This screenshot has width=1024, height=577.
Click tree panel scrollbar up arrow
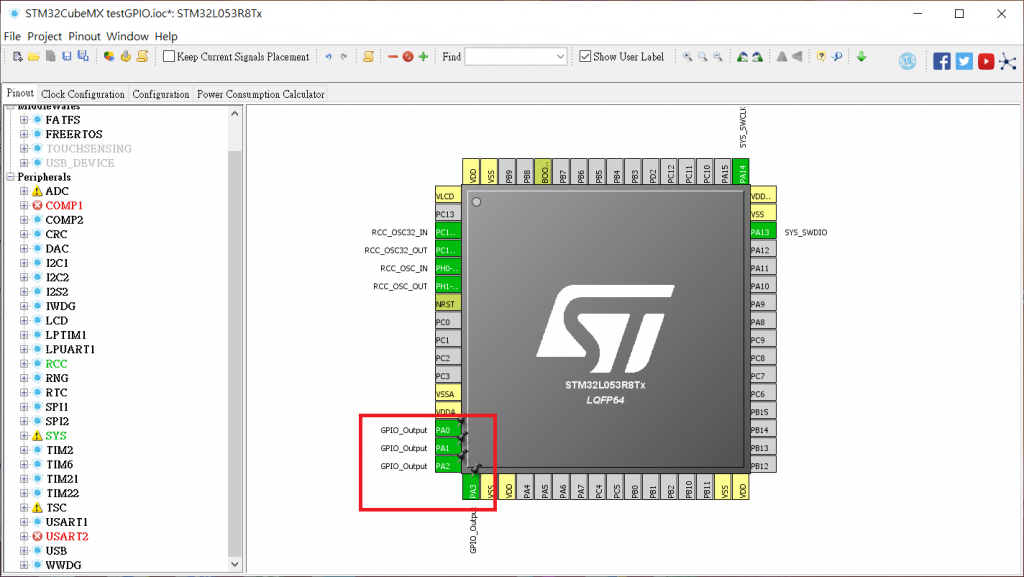(235, 114)
